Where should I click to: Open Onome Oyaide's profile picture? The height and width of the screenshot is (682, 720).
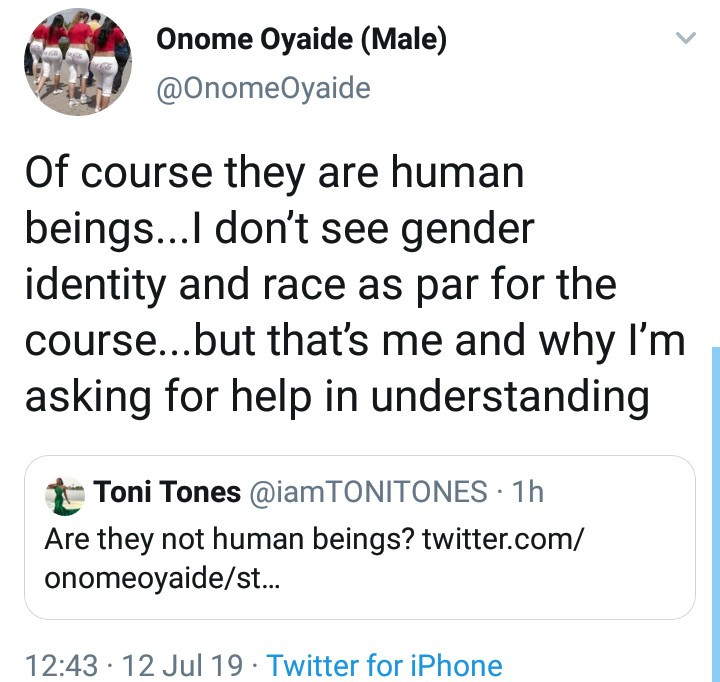(79, 63)
